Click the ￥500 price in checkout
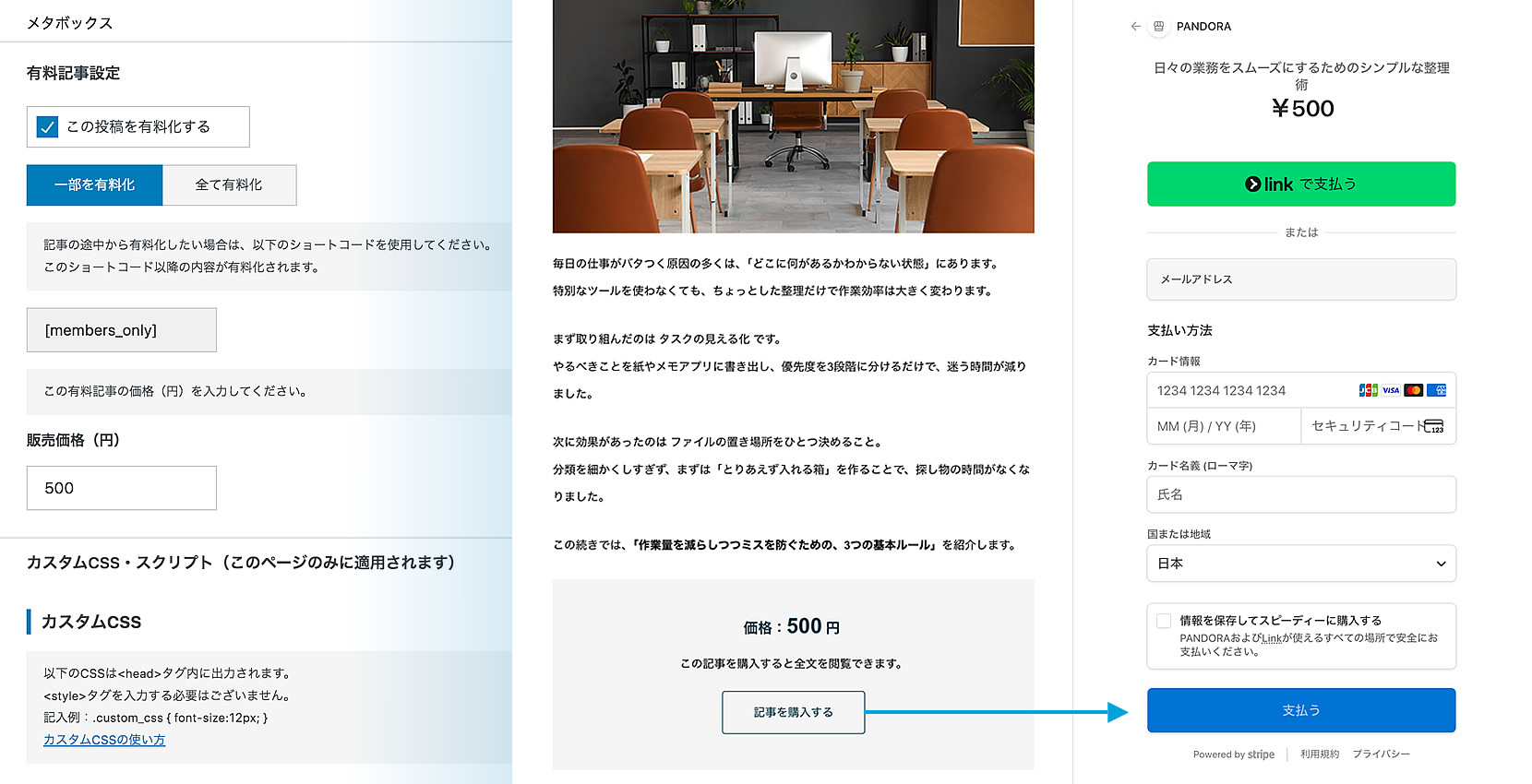The width and height of the screenshot is (1532, 784). click(x=1302, y=109)
